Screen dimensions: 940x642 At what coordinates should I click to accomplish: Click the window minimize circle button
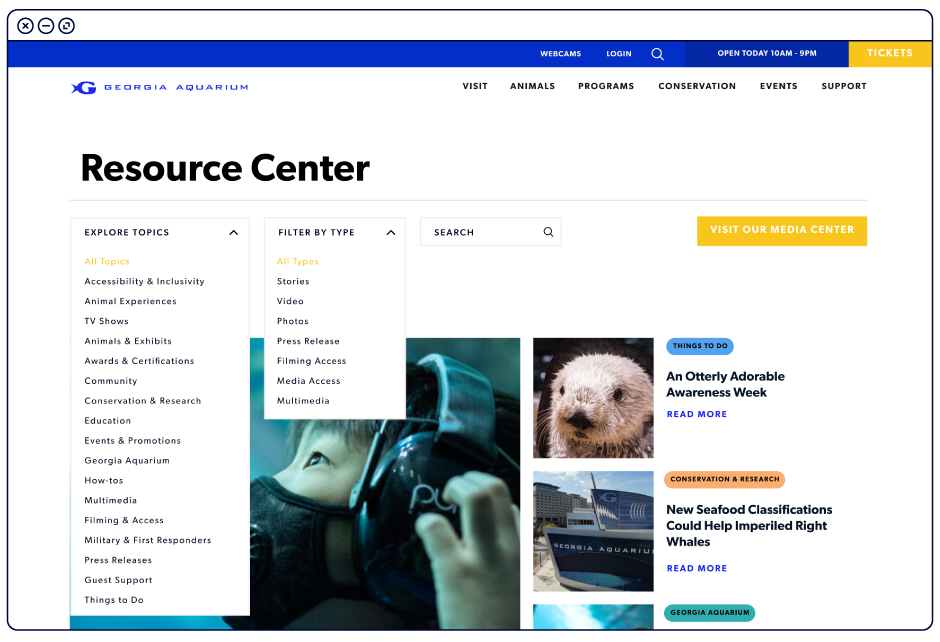click(x=46, y=26)
